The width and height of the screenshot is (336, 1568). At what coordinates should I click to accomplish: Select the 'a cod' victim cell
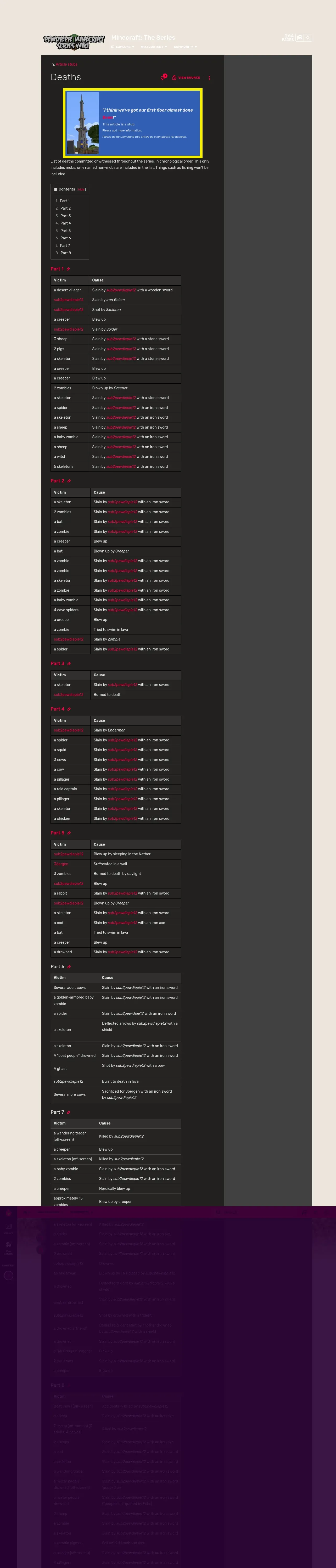click(x=70, y=923)
